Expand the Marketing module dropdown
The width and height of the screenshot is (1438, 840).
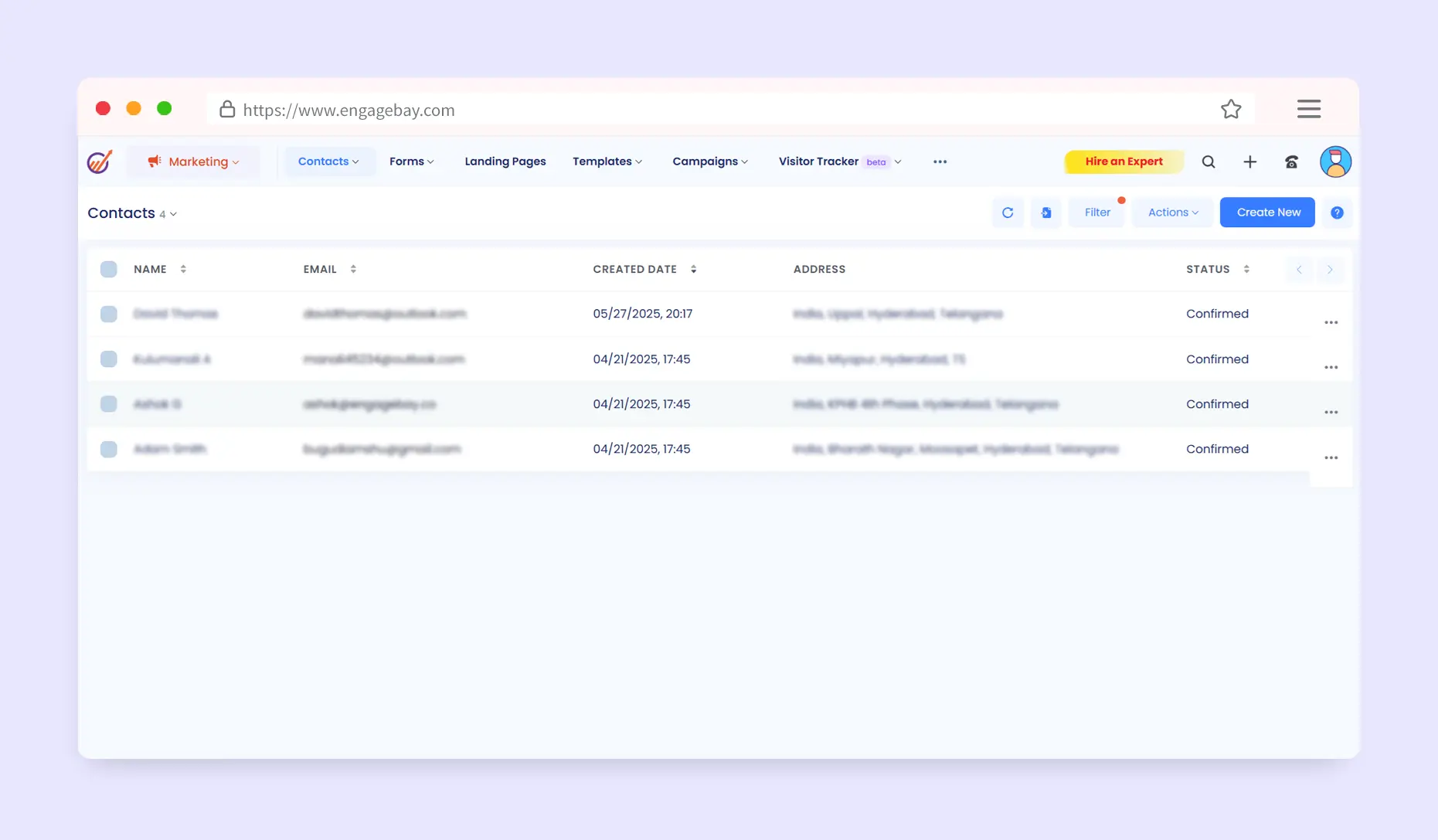(x=194, y=162)
